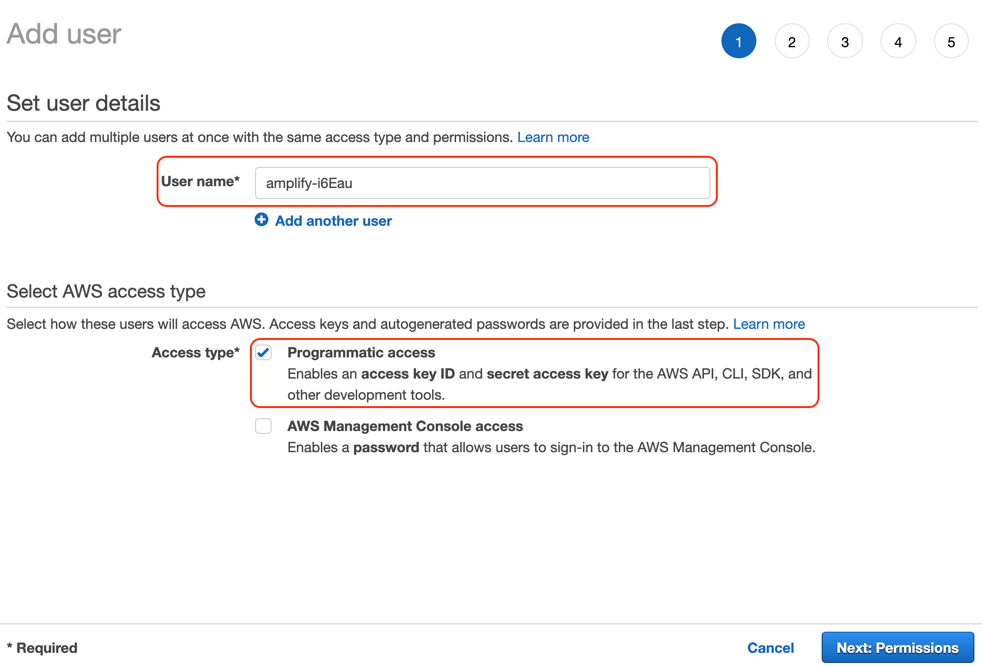This screenshot has height=666, width=982.
Task: Click the User name* field label
Action: tap(200, 182)
